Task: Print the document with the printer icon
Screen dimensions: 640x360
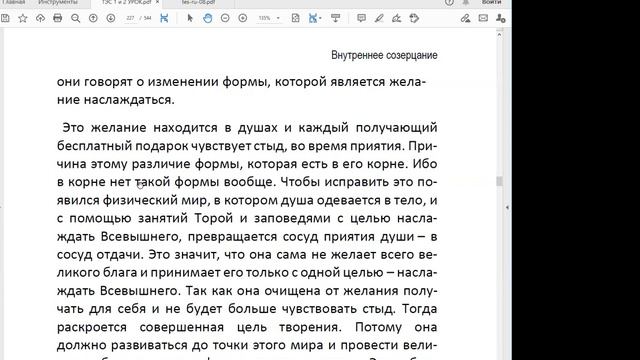Action: coord(58,18)
